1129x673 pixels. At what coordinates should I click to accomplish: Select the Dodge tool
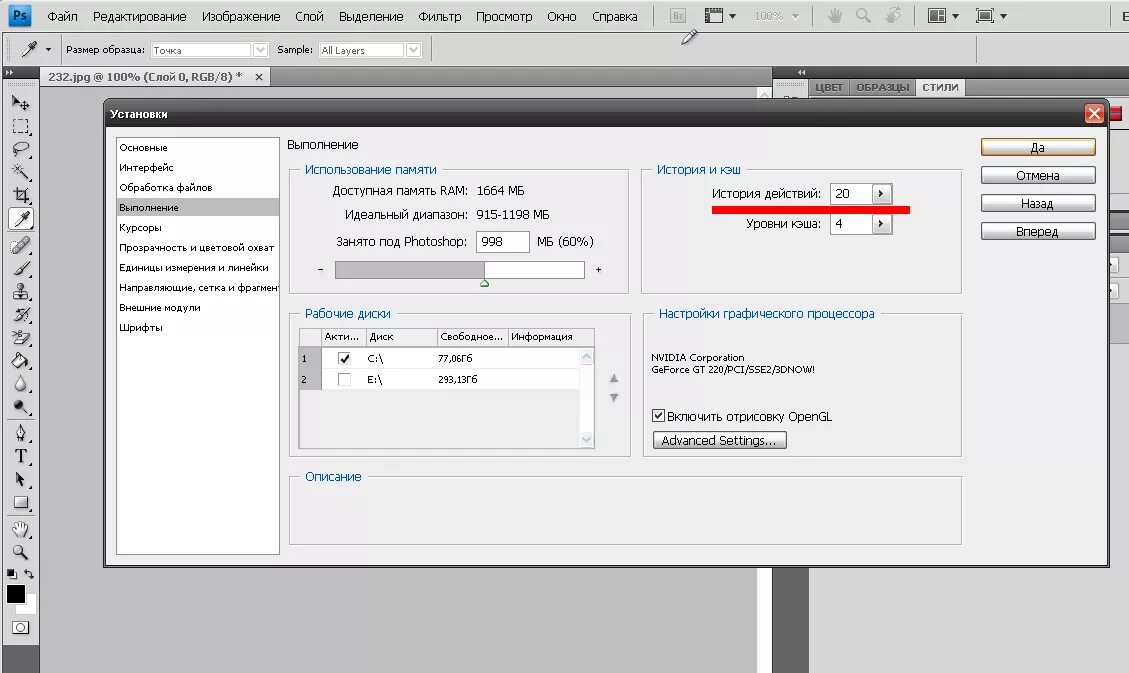tap(20, 407)
